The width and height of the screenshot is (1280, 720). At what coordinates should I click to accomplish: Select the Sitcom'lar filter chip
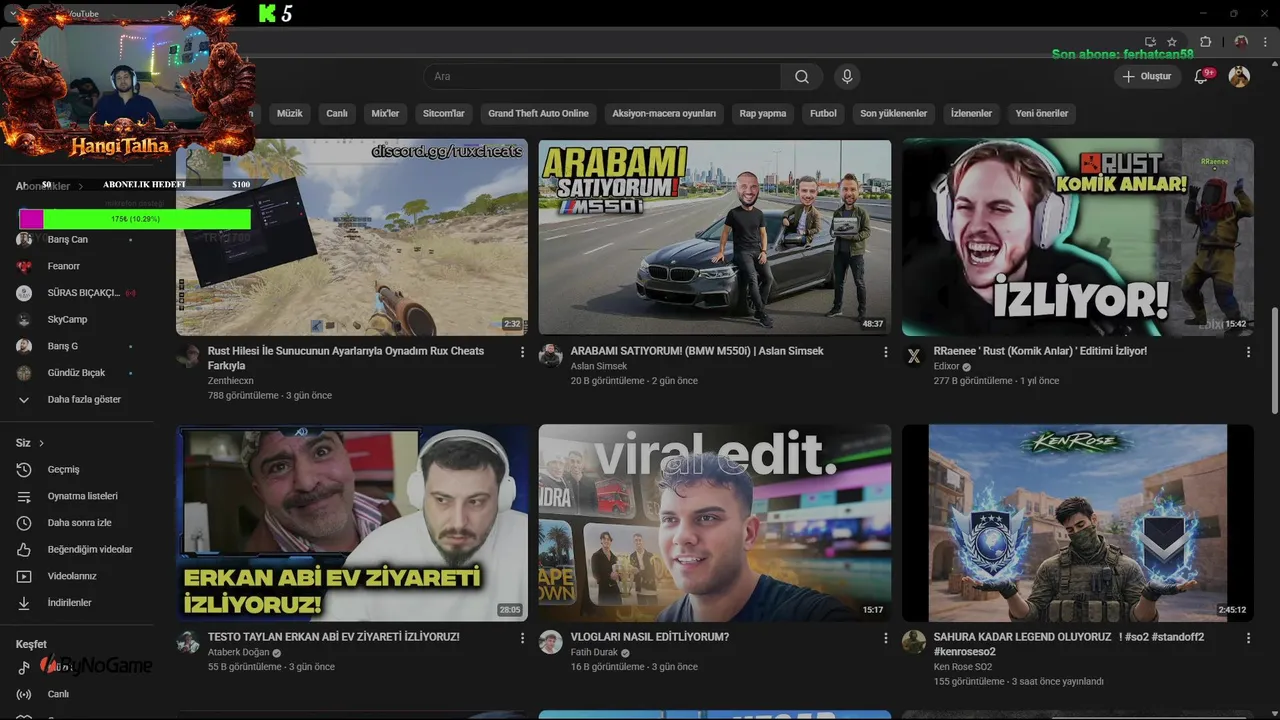(x=444, y=114)
